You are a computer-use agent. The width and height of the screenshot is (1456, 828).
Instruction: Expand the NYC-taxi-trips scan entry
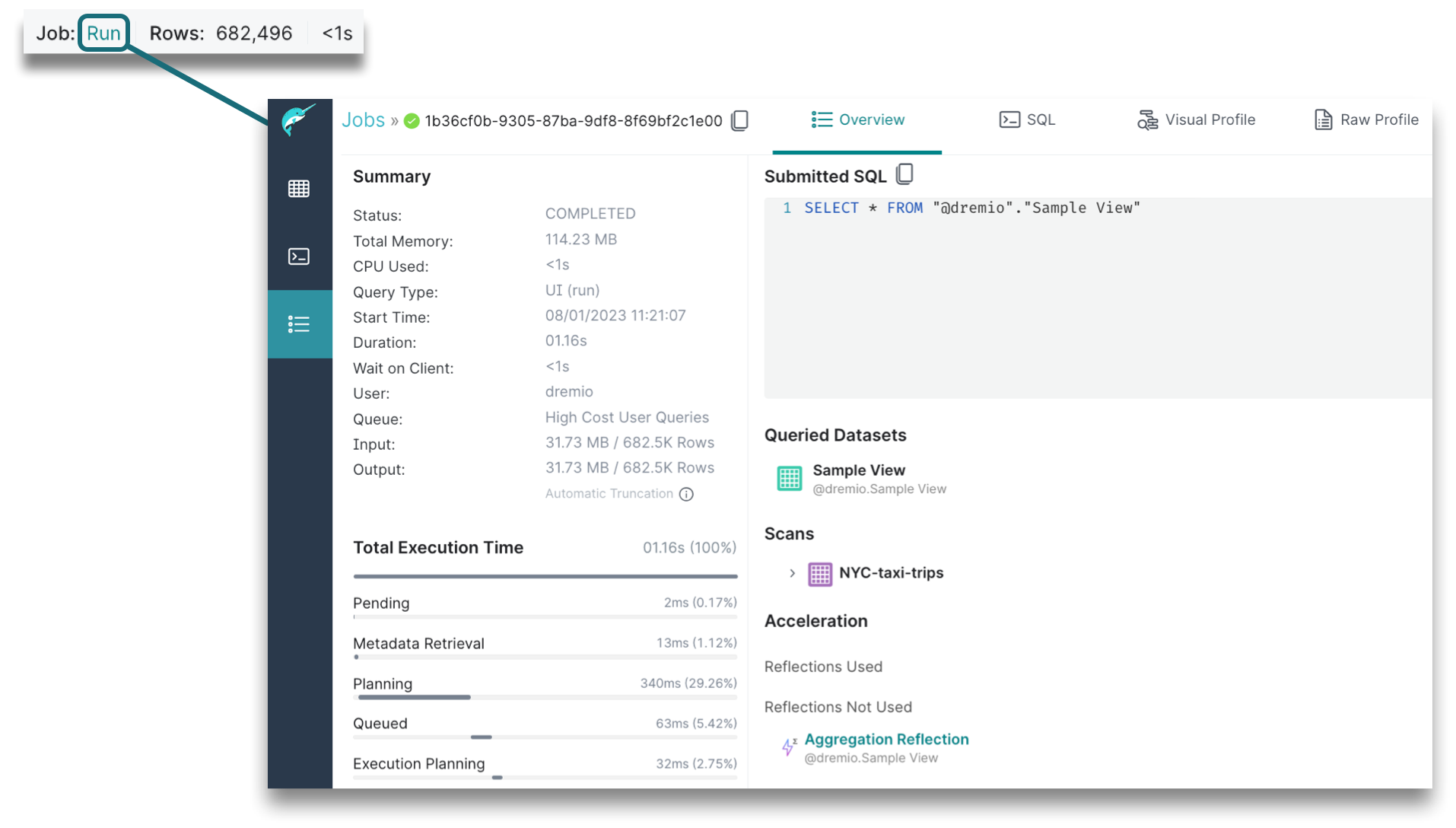792,573
